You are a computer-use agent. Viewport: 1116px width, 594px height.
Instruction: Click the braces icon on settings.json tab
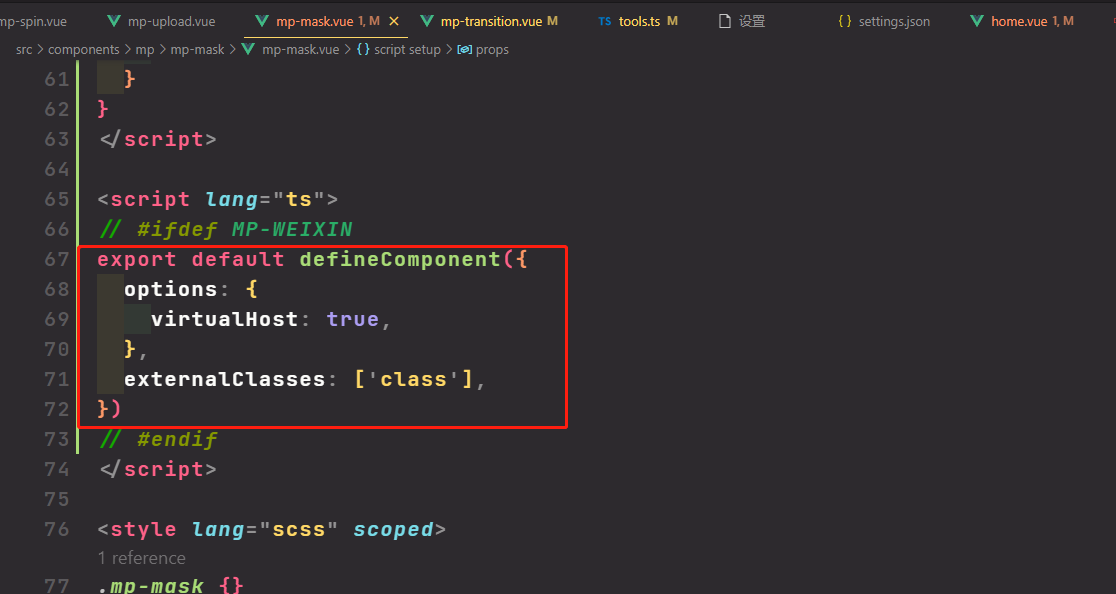point(845,21)
